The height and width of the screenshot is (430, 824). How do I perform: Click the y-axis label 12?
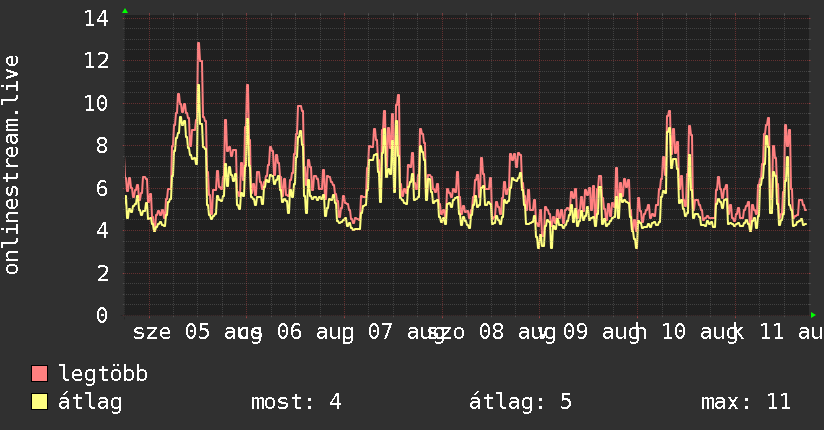96,60
